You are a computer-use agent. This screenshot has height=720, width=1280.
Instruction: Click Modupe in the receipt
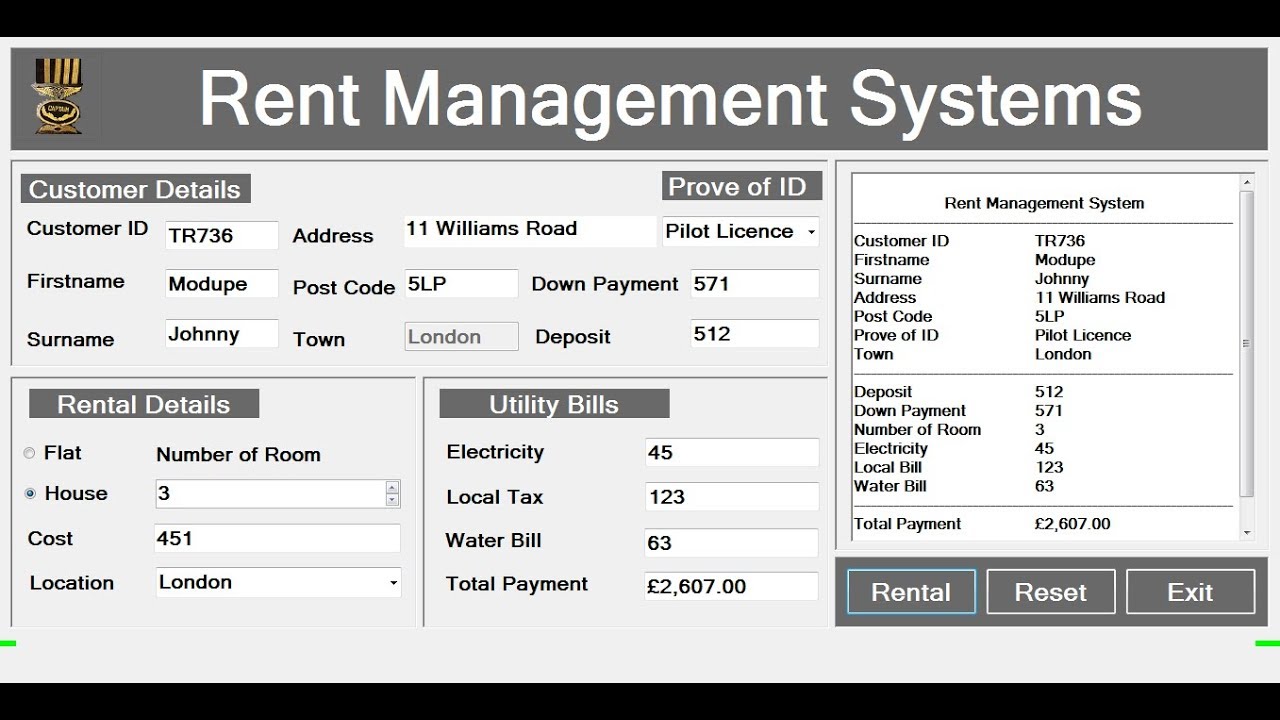click(x=1065, y=260)
